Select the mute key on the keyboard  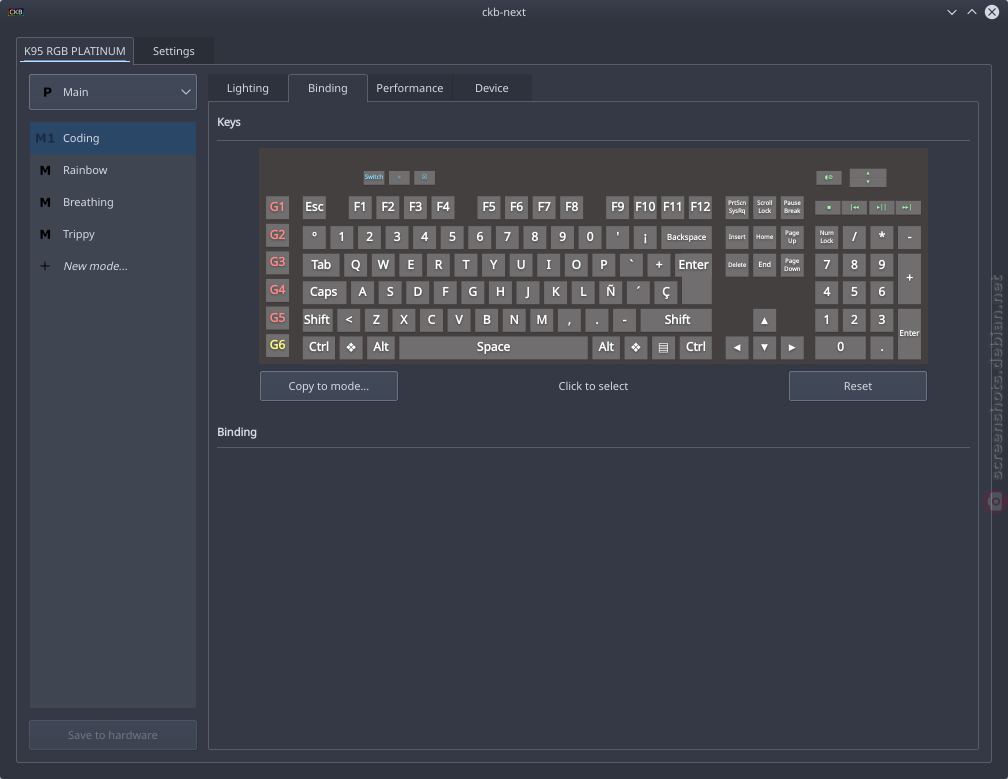[829, 177]
